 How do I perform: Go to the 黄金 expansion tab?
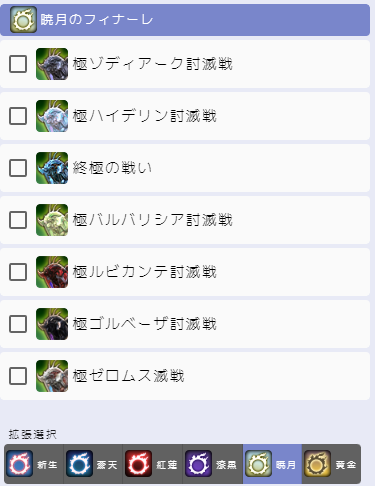click(x=331, y=464)
